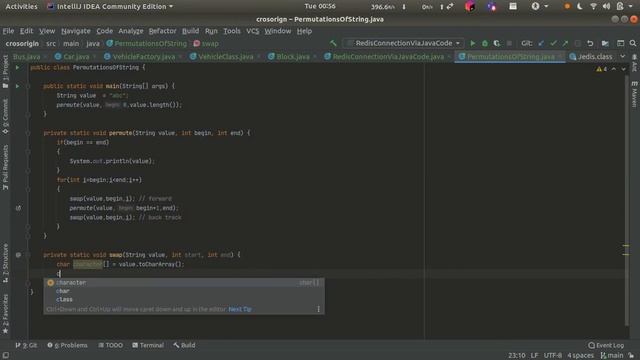The width and height of the screenshot is (640, 360).
Task: Run RedisConnectionViaJavaCode with the green play icon
Action: coord(473,43)
